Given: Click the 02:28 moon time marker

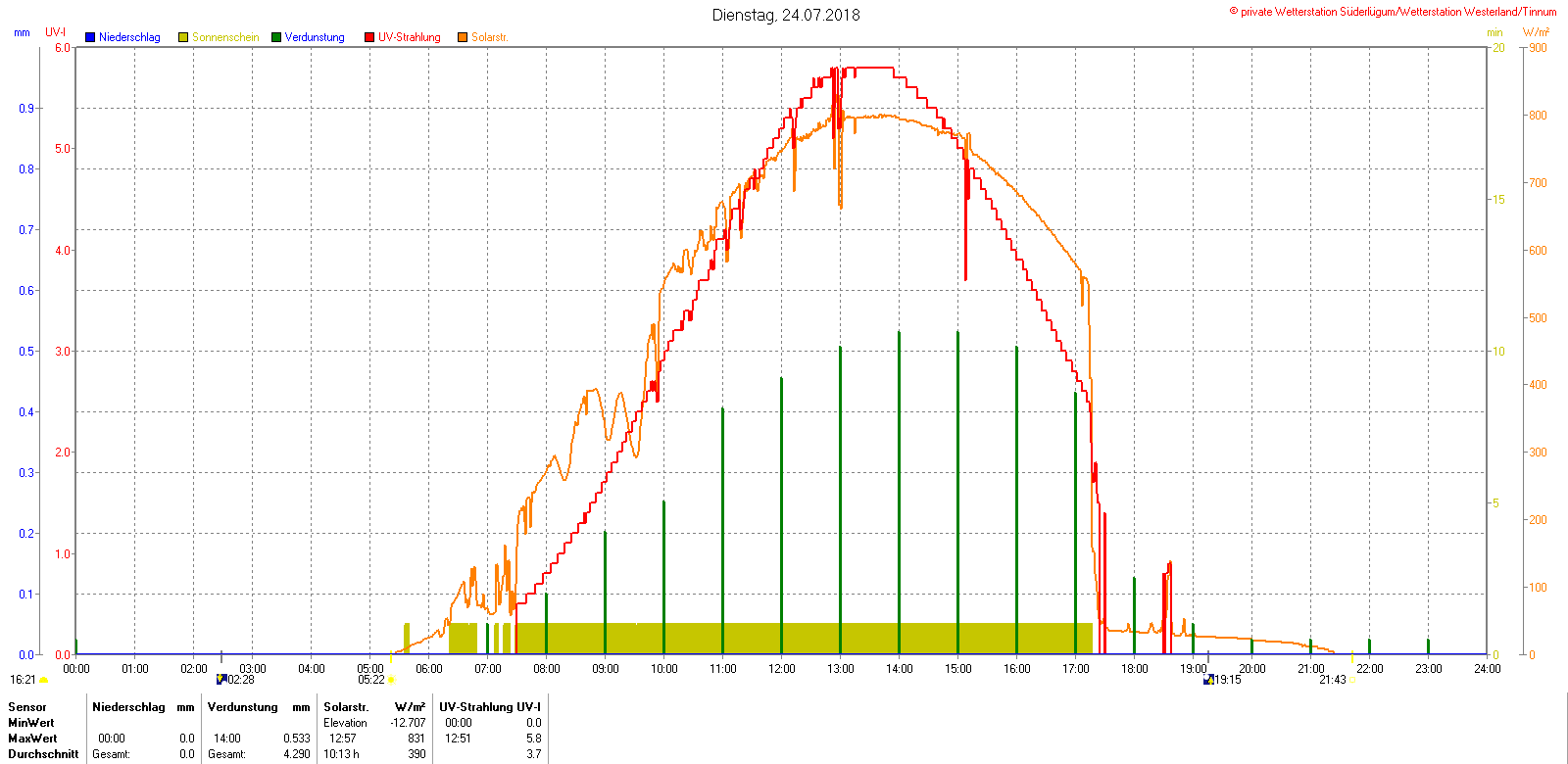Looking at the screenshot, I should click(x=241, y=680).
